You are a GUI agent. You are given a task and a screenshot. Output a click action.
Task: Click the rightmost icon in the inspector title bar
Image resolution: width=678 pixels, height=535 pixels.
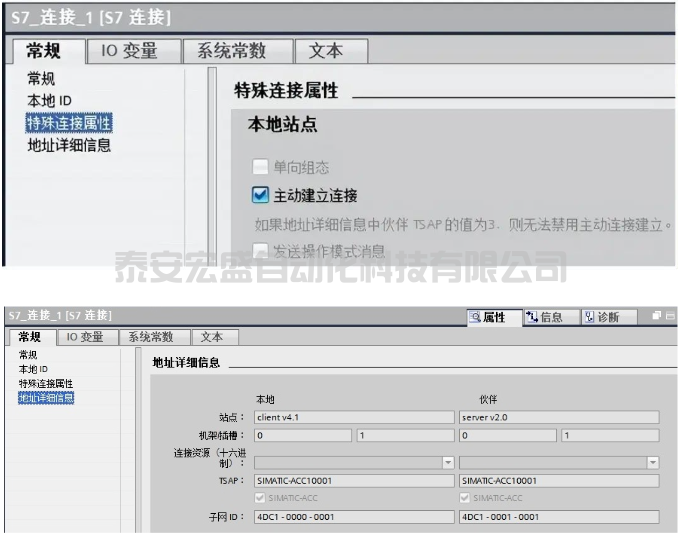669,316
